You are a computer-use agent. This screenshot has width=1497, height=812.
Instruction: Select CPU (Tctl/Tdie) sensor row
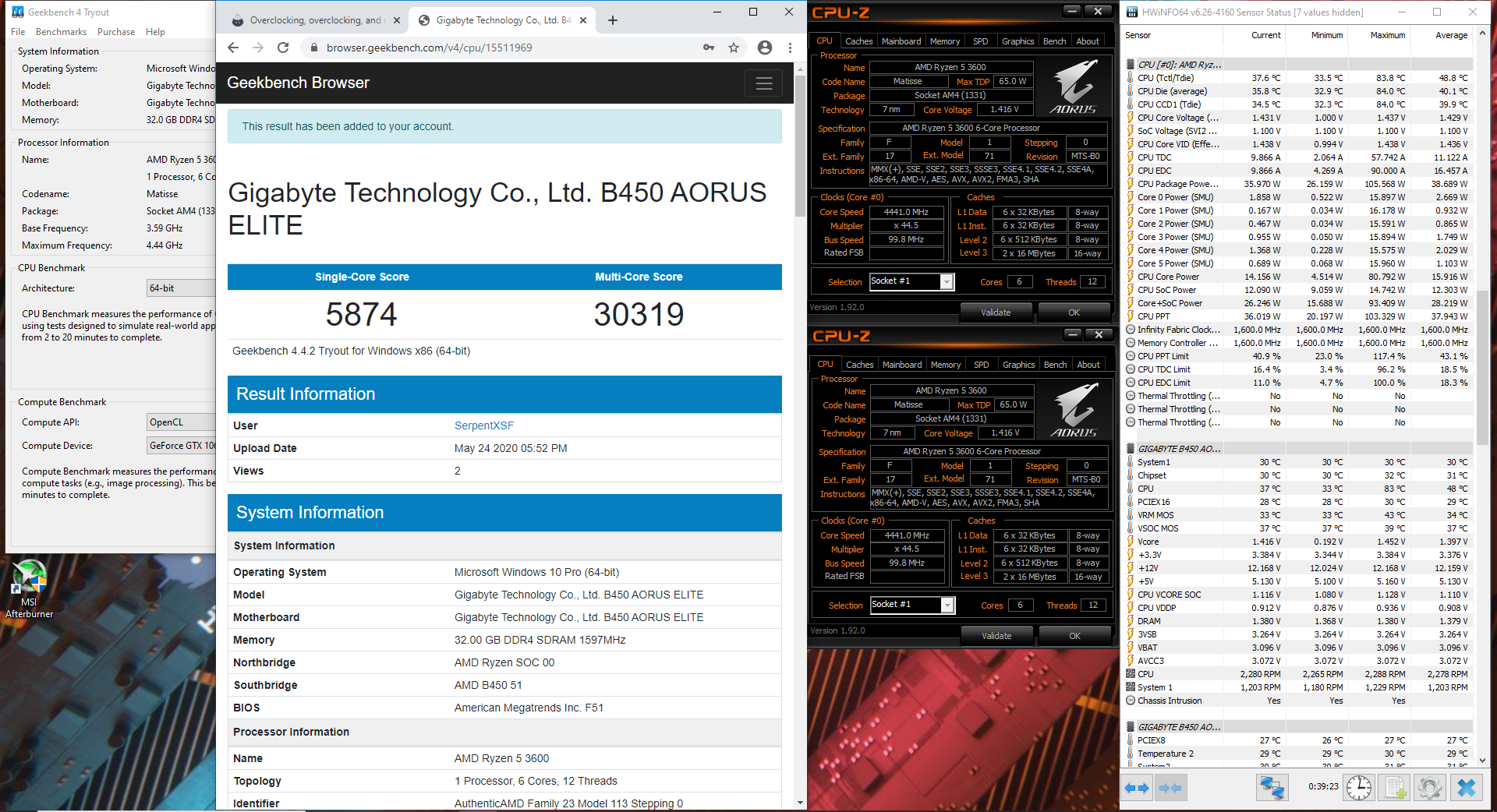point(1298,78)
